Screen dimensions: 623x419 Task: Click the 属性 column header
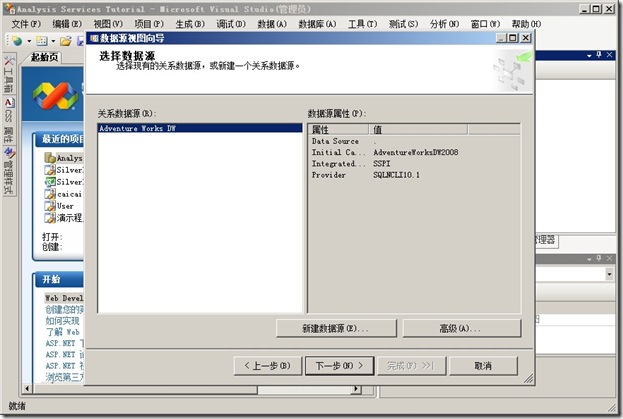coord(338,129)
